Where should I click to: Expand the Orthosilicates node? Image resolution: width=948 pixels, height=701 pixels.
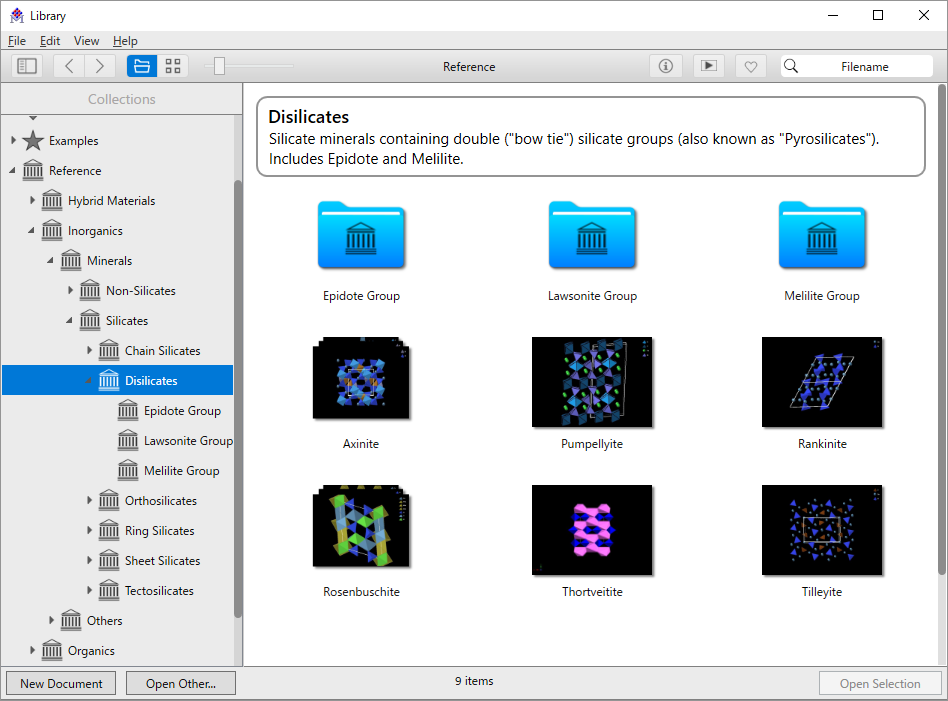[89, 500]
